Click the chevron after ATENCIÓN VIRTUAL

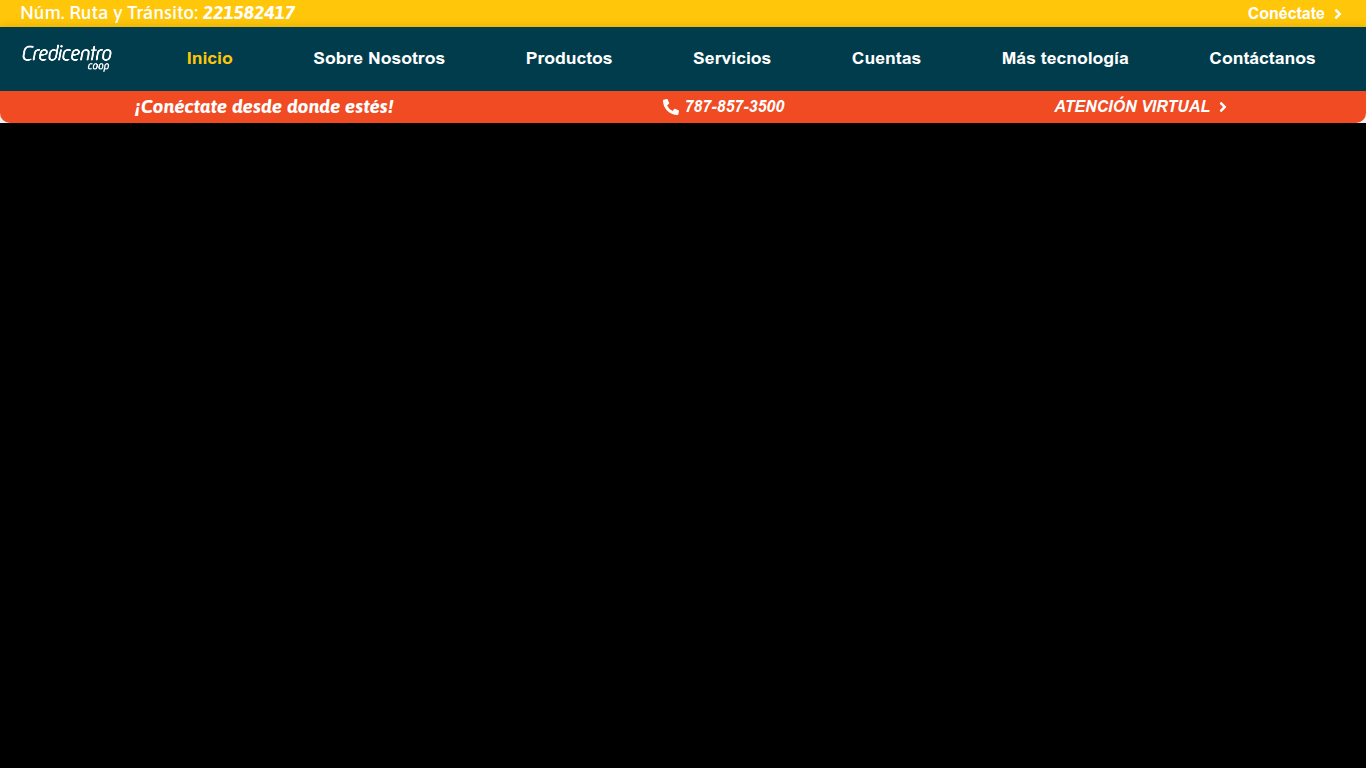1223,107
